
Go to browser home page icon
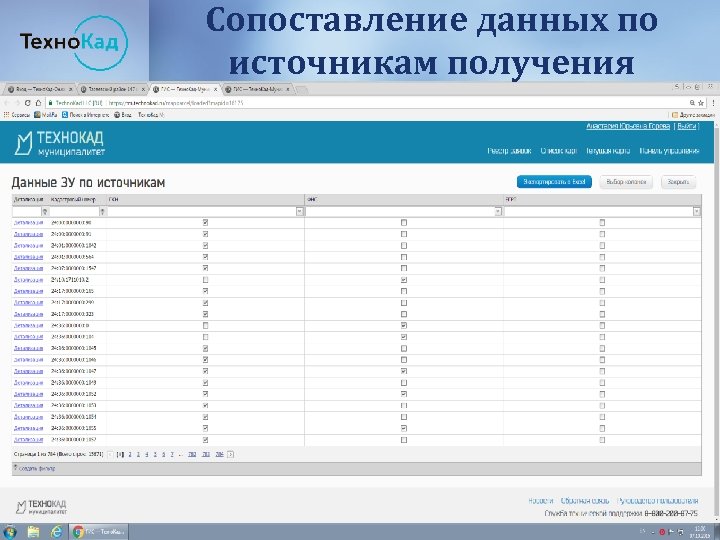(39, 103)
